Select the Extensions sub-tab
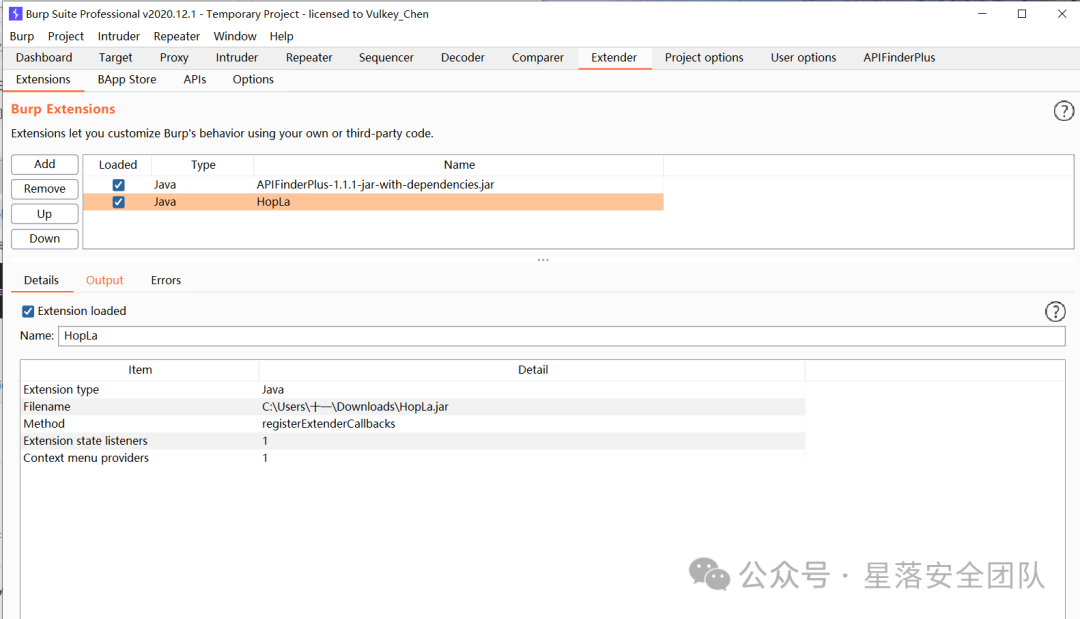Viewport: 1080px width, 619px height. 43,80
